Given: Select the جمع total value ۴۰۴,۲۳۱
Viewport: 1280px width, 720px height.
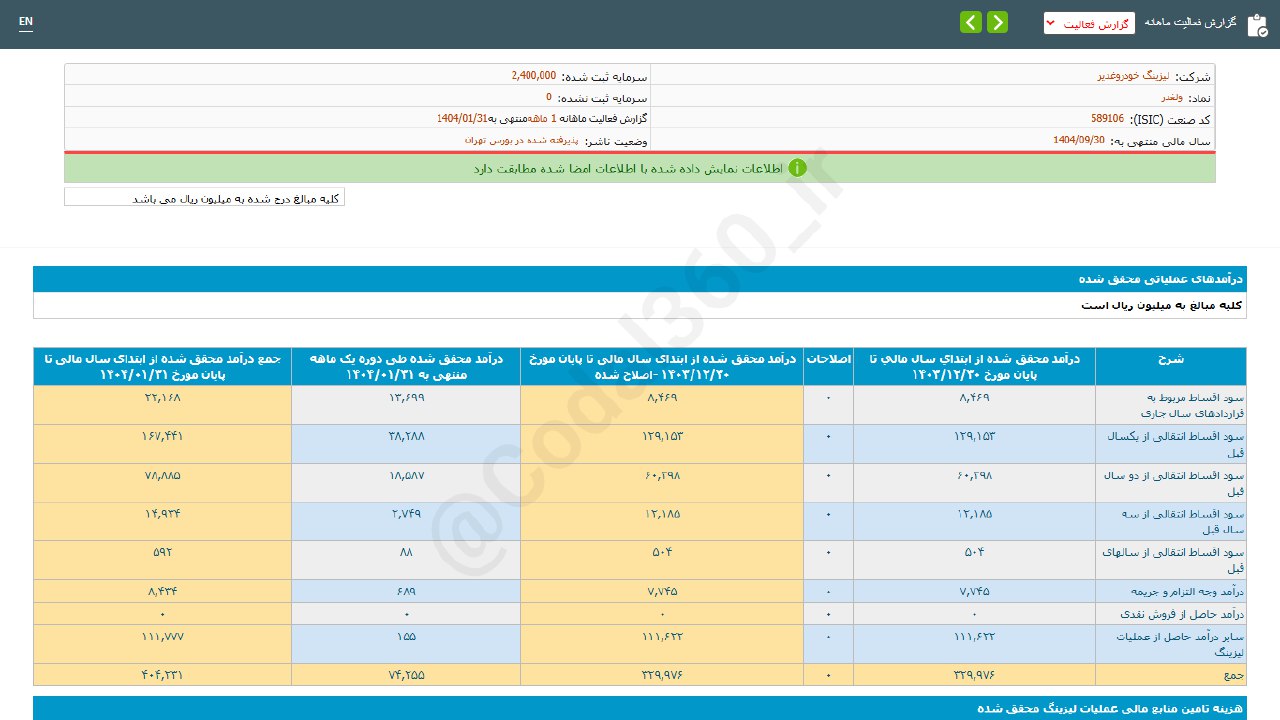Looking at the screenshot, I should tap(161, 675).
